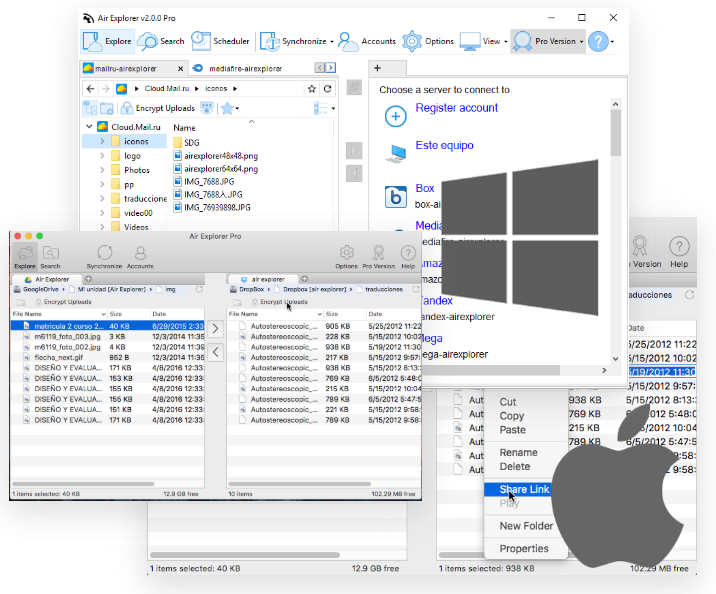716x594 pixels.
Task: Click the Register account link
Action: [x=457, y=108]
